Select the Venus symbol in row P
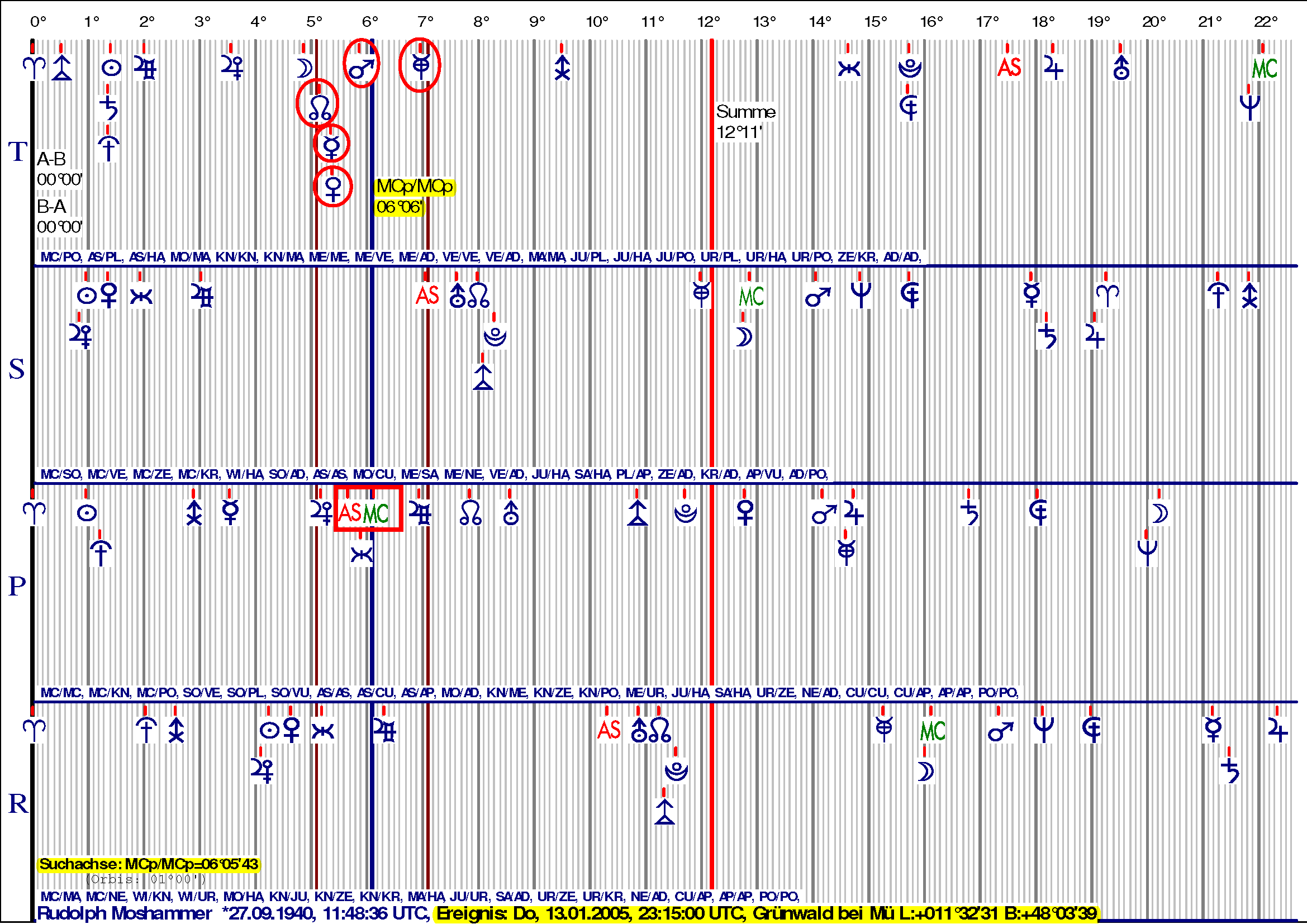1307x924 pixels. click(745, 513)
